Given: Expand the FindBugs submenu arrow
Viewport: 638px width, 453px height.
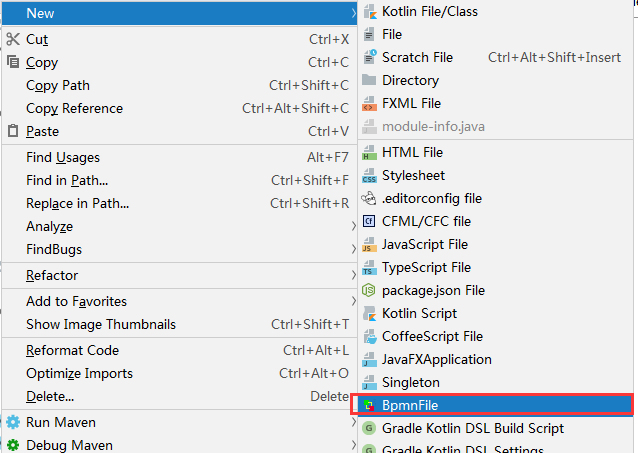Looking at the screenshot, I should coord(354,249).
